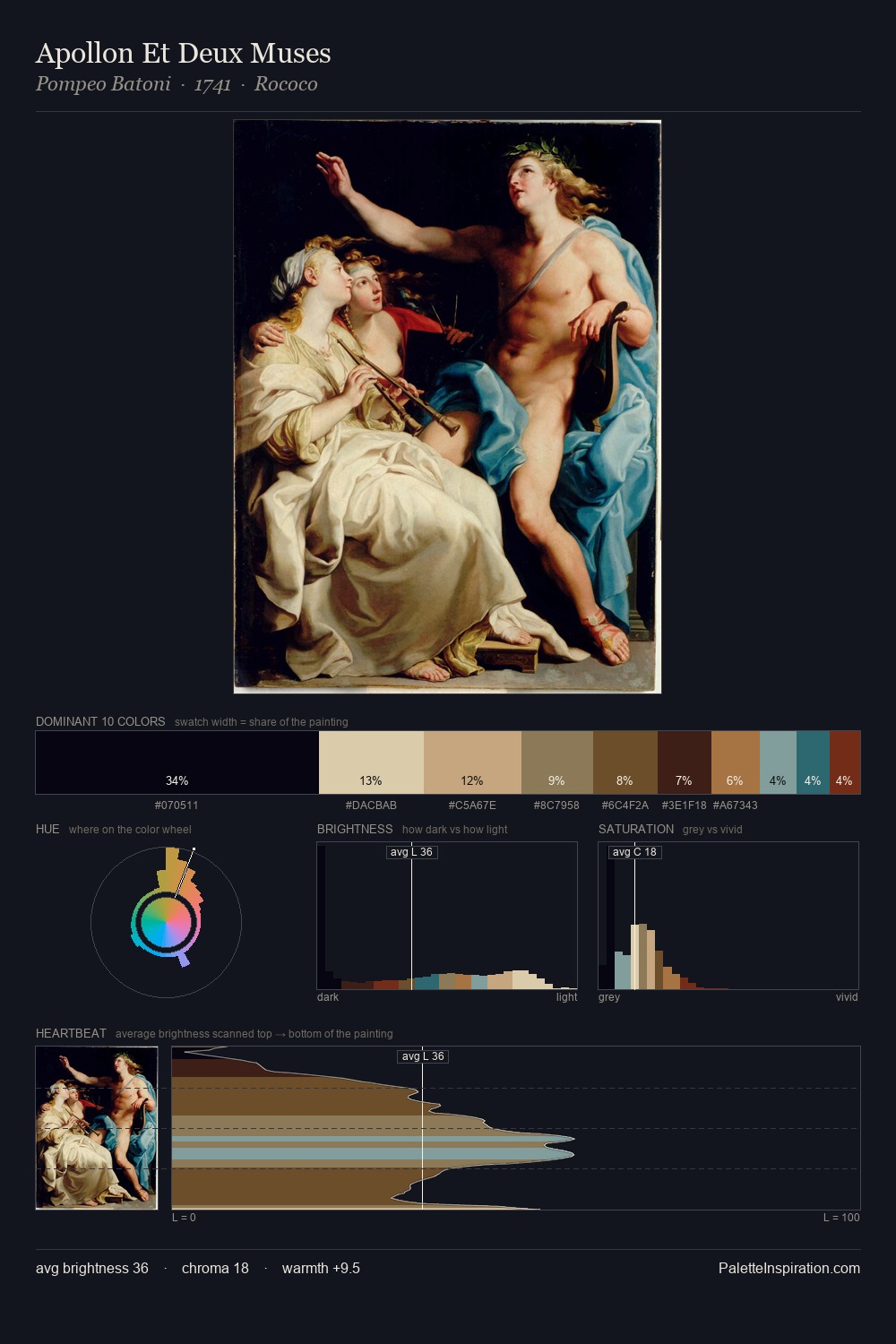Click hex code #DACBAB
Screen dimensions: 896x1344
[x=371, y=806]
